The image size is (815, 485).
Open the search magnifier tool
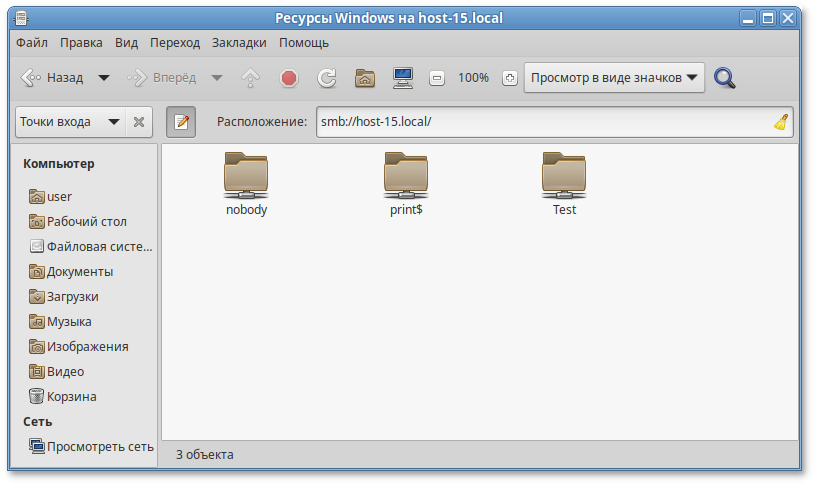(x=725, y=78)
